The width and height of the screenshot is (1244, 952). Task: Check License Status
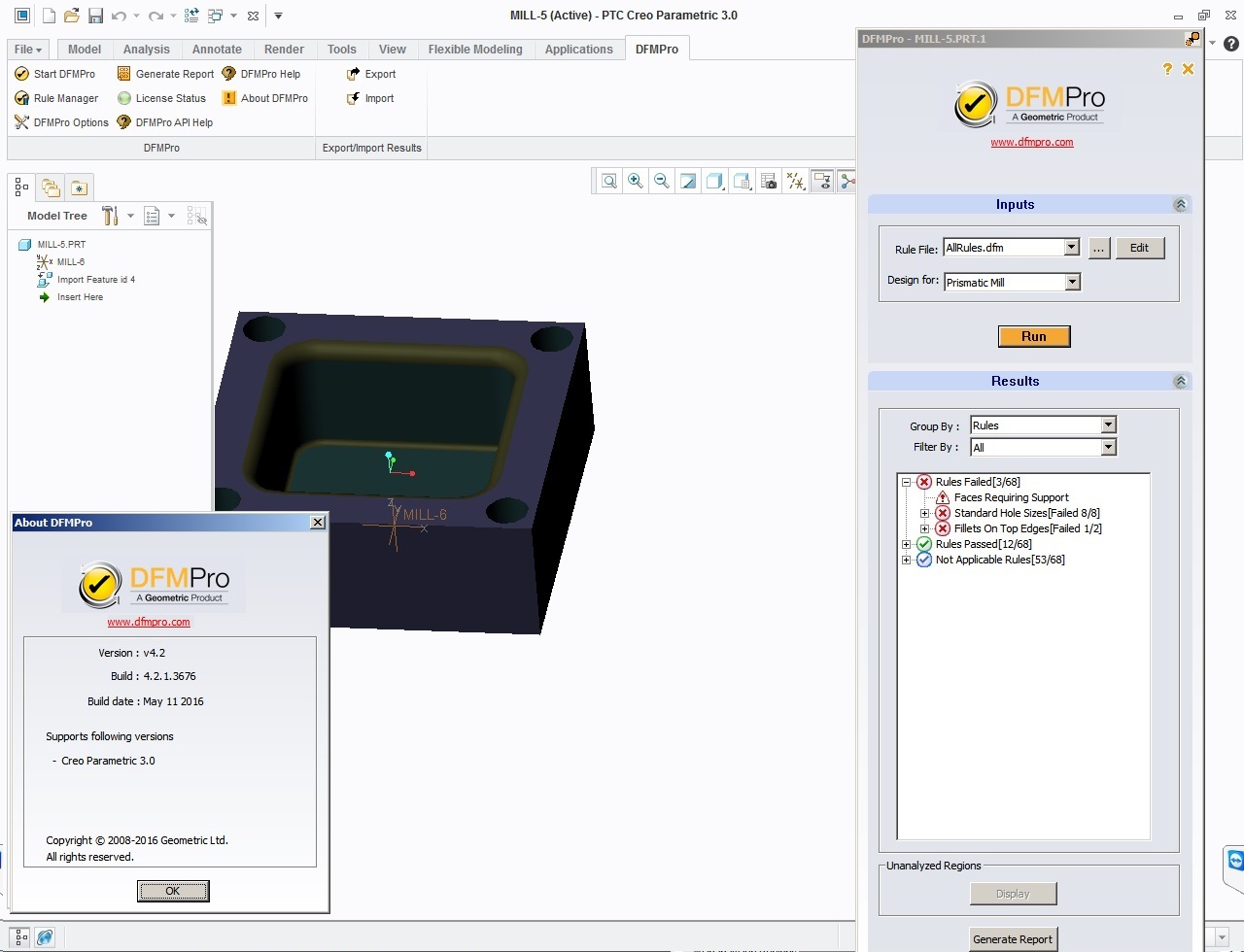[x=161, y=98]
